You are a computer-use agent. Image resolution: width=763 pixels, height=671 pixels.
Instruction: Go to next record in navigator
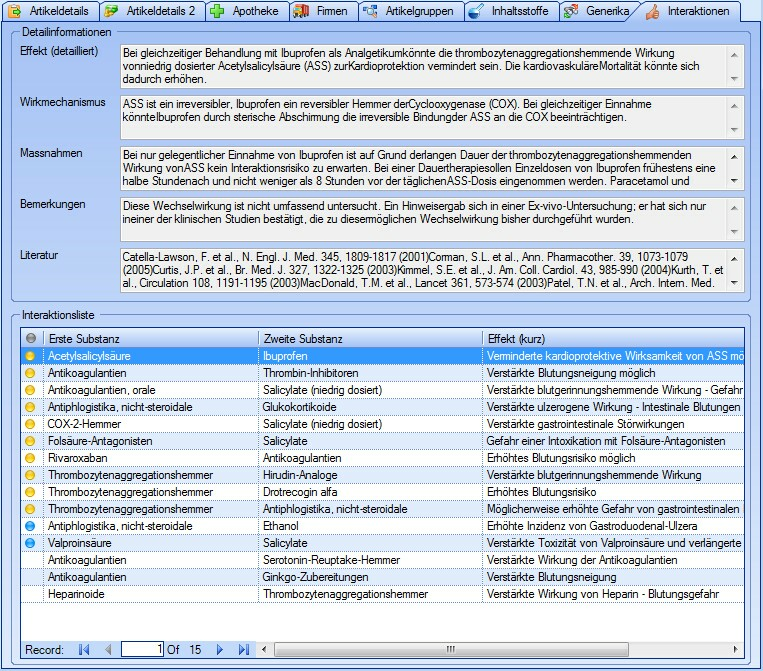(x=220, y=650)
